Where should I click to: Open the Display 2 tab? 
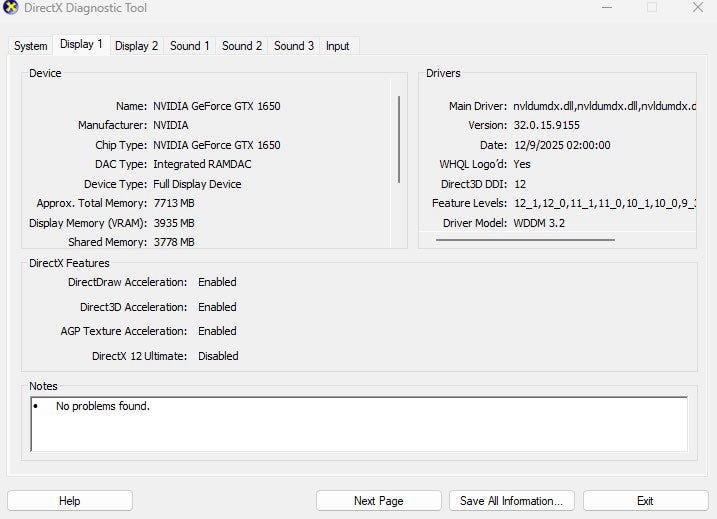tap(136, 46)
